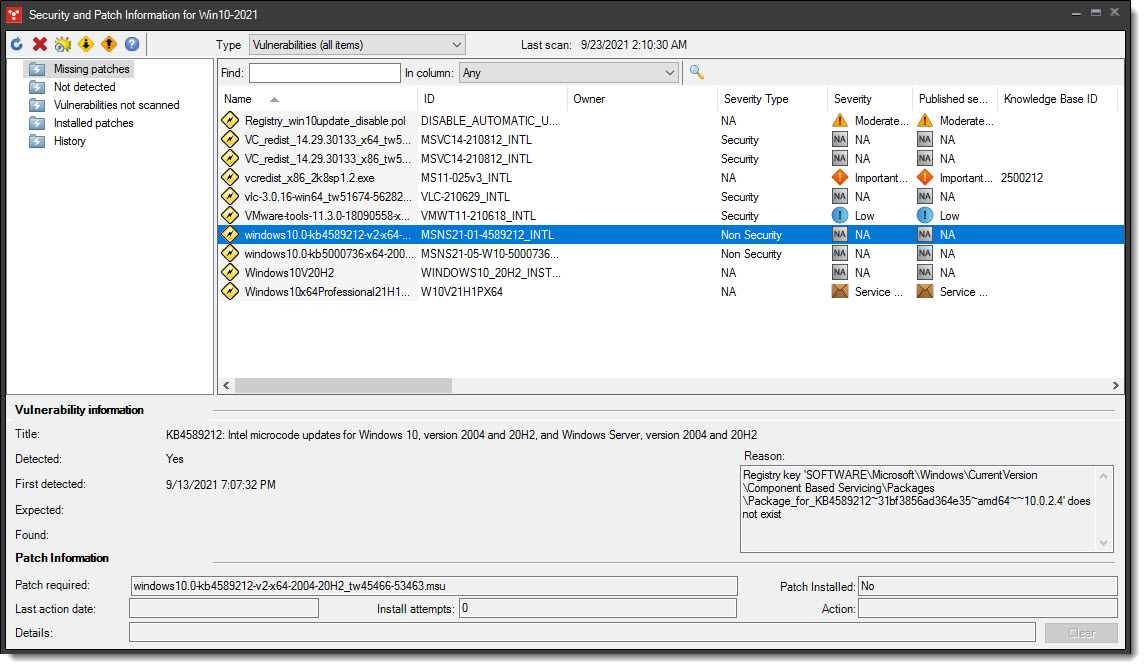Click the yellow download patches icon

(86, 44)
